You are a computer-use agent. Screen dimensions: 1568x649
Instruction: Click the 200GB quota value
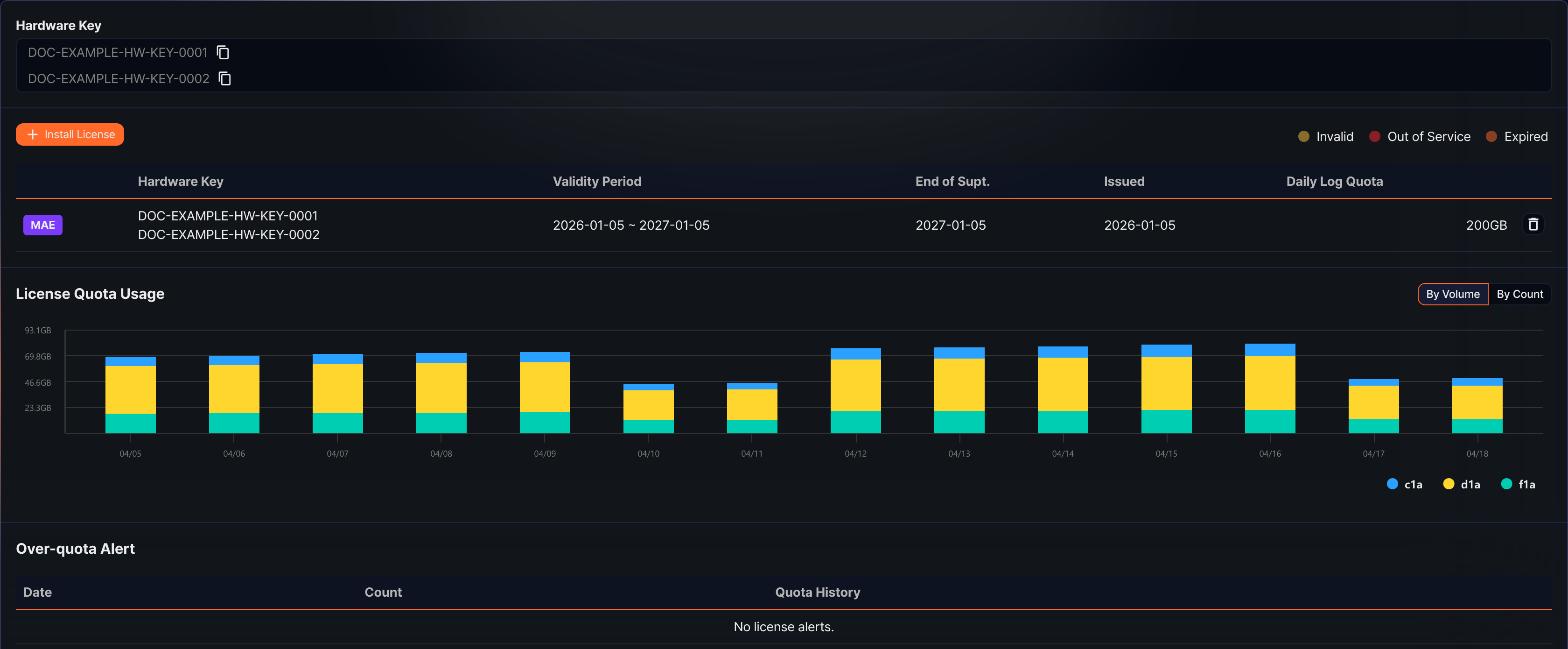[1486, 225]
